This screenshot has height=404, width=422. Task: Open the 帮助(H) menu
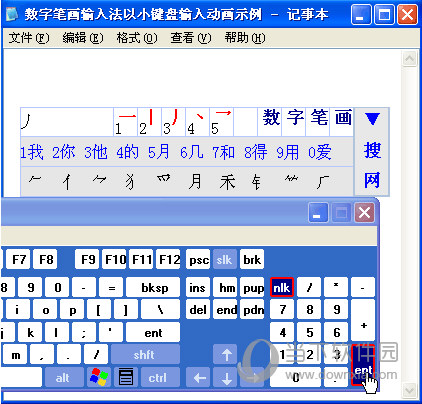[x=245, y=38]
